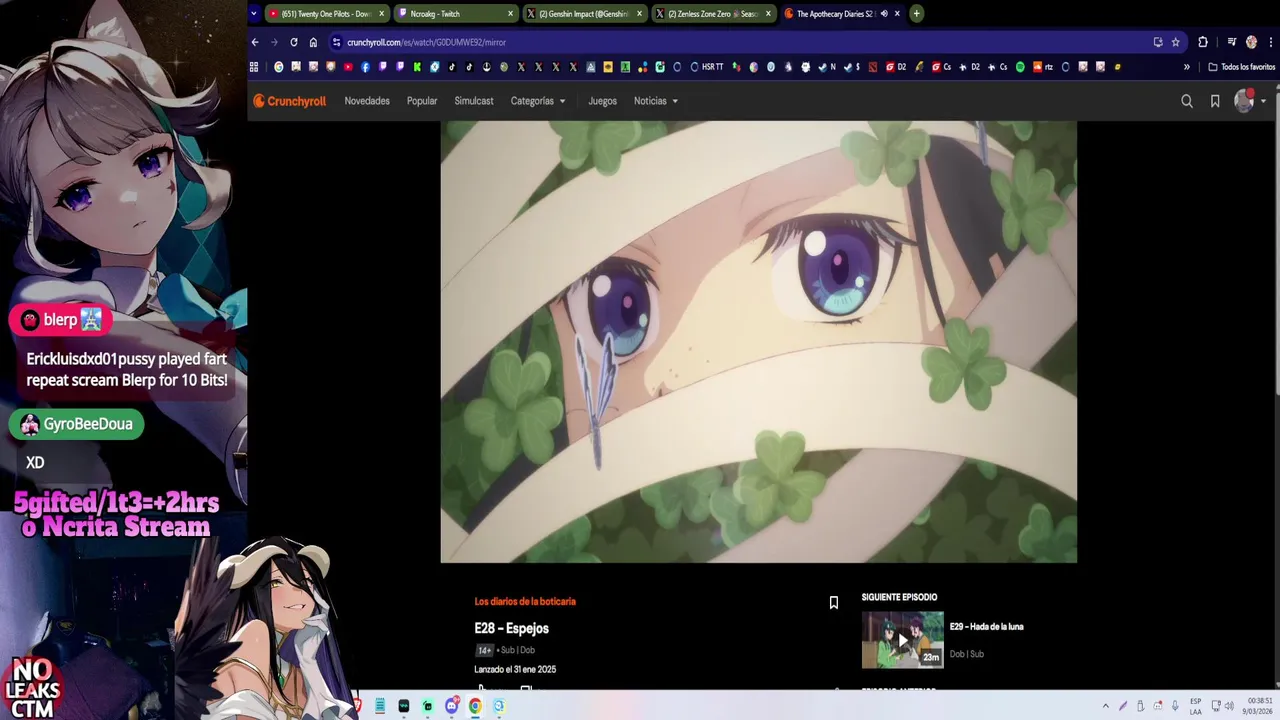The image size is (1280, 720).
Task: Mute The Apothecary Diaries tab audio icon
Action: pyautogui.click(x=884, y=14)
